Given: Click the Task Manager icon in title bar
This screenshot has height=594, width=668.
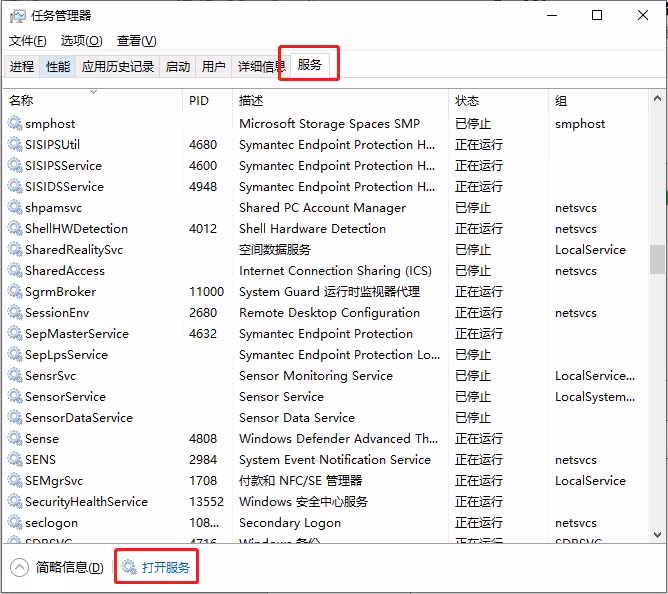Looking at the screenshot, I should click(x=17, y=16).
